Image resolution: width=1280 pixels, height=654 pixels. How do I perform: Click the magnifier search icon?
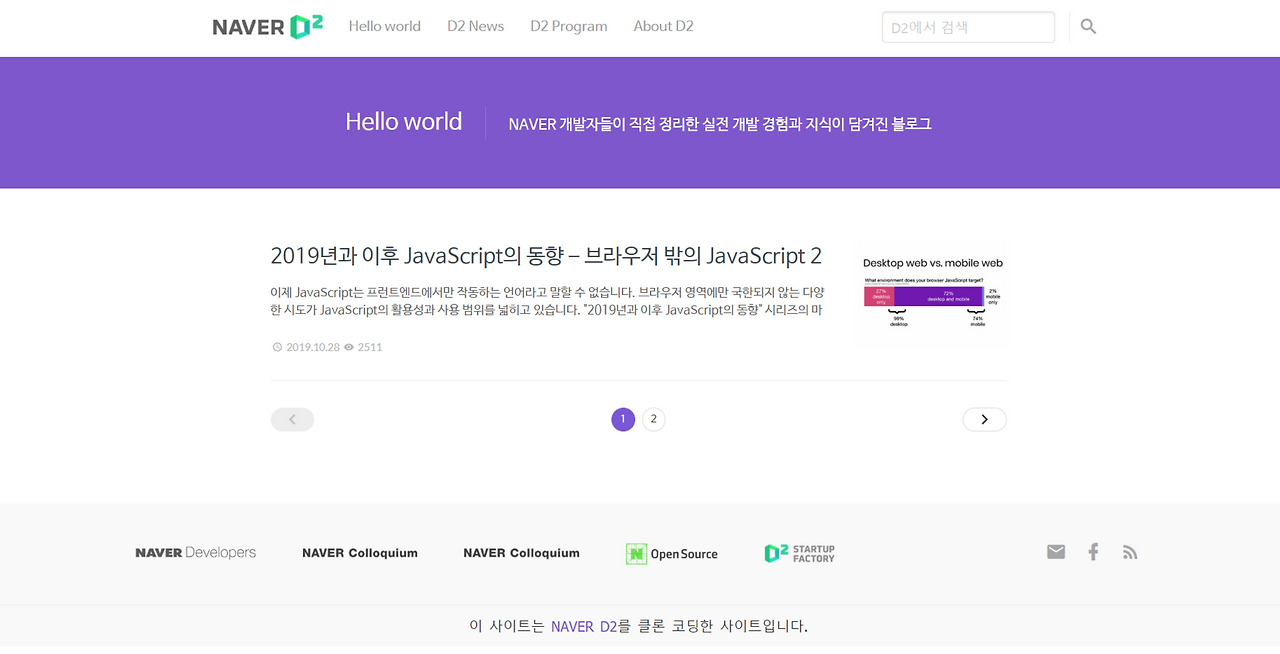coord(1089,27)
